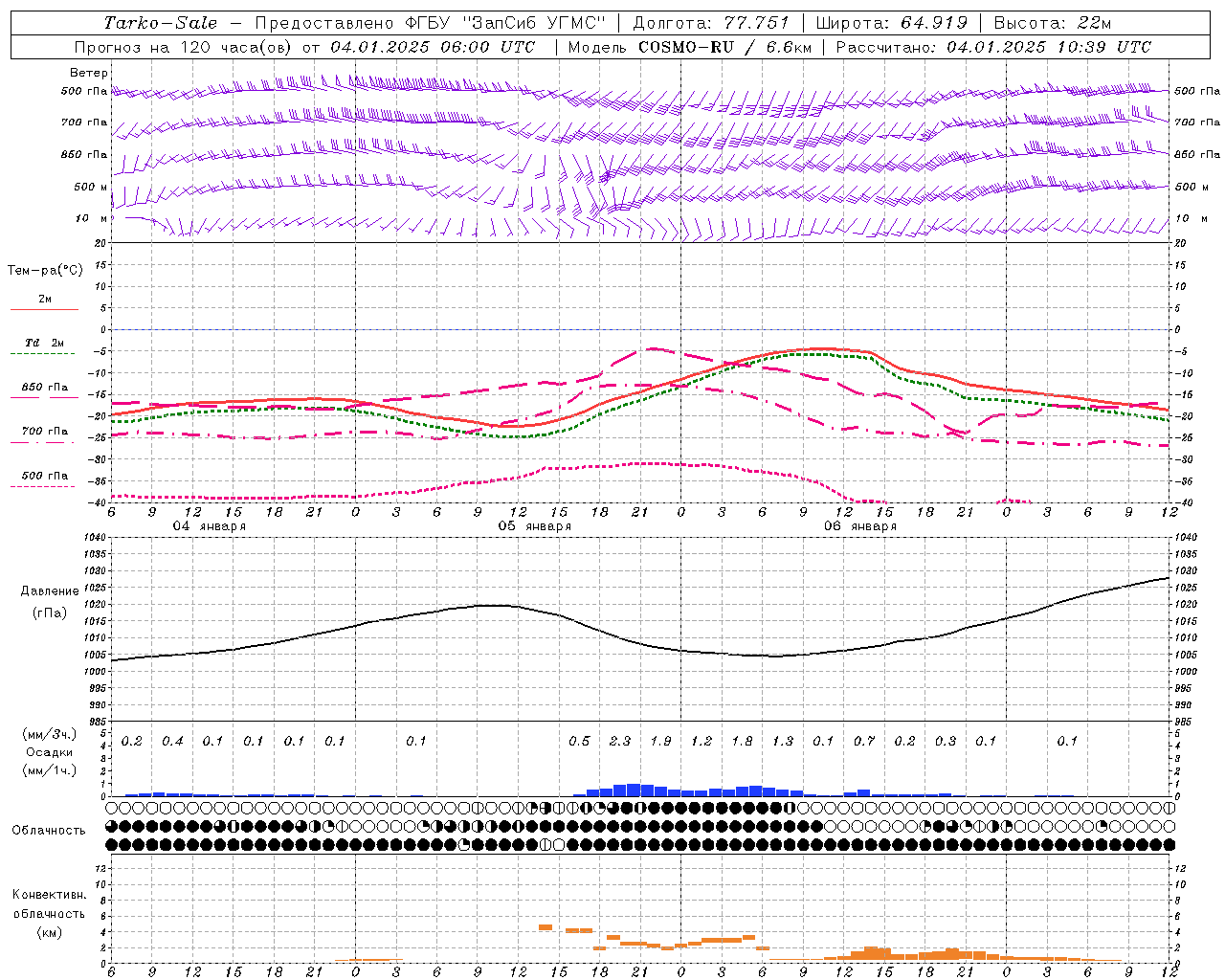This screenshot has height=980, width=1225.
Task: Click the Прогноз на 120 часа(ов) text
Action: point(184,47)
